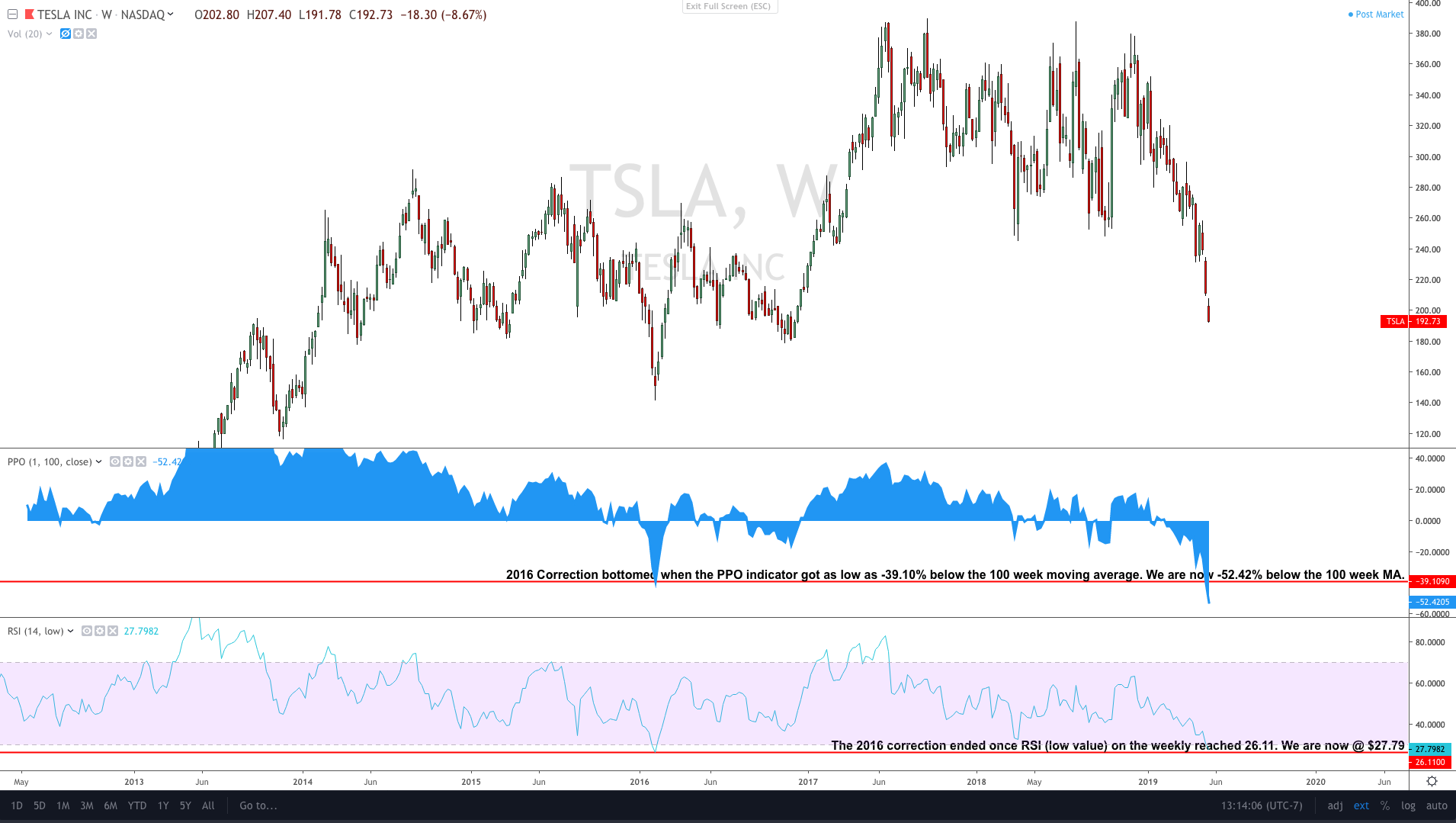Click the Exit Full Screen (ESC) button
This screenshot has width=1456, height=823.
coord(729,6)
